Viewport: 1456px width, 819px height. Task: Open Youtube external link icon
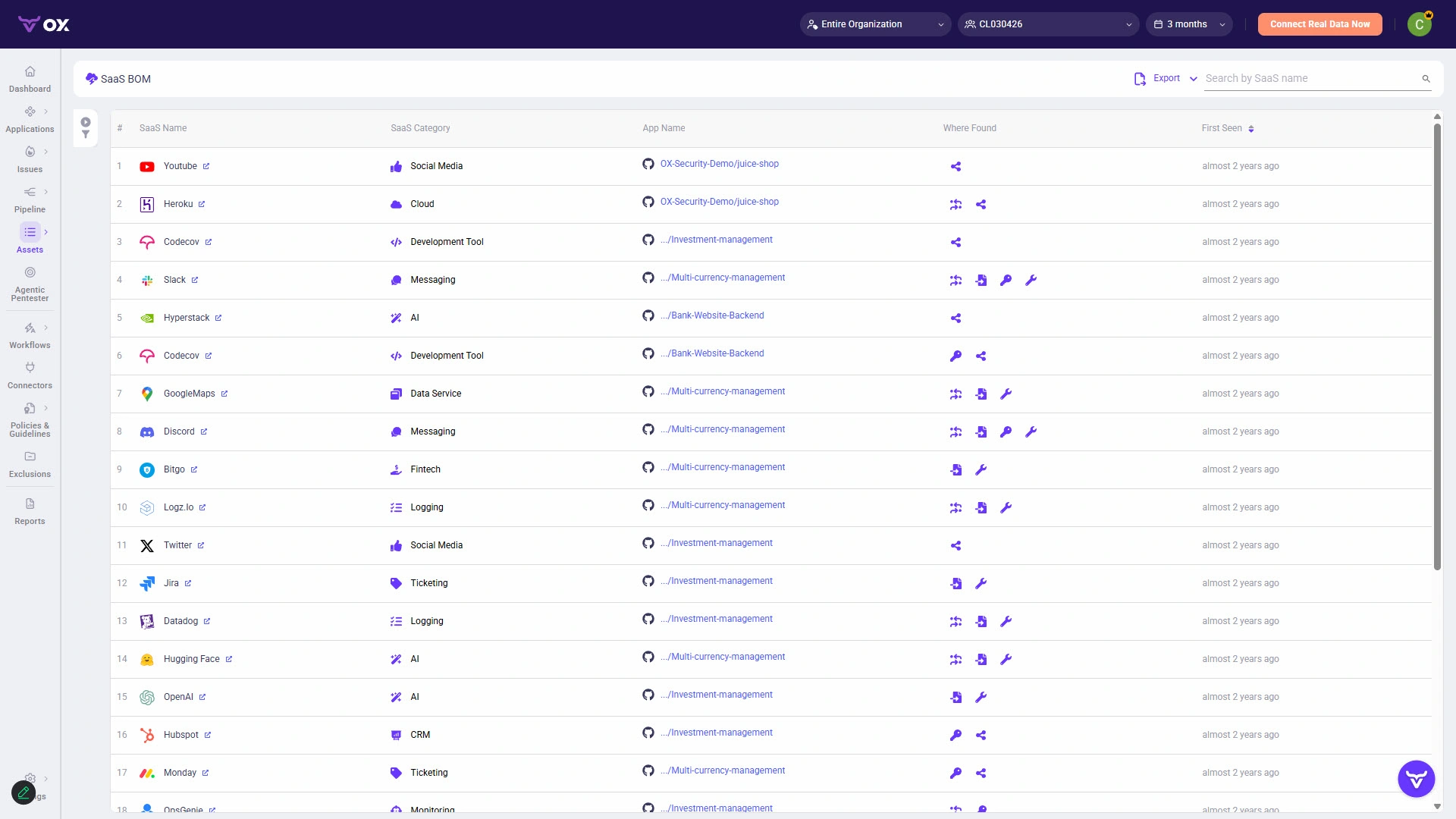(x=206, y=166)
